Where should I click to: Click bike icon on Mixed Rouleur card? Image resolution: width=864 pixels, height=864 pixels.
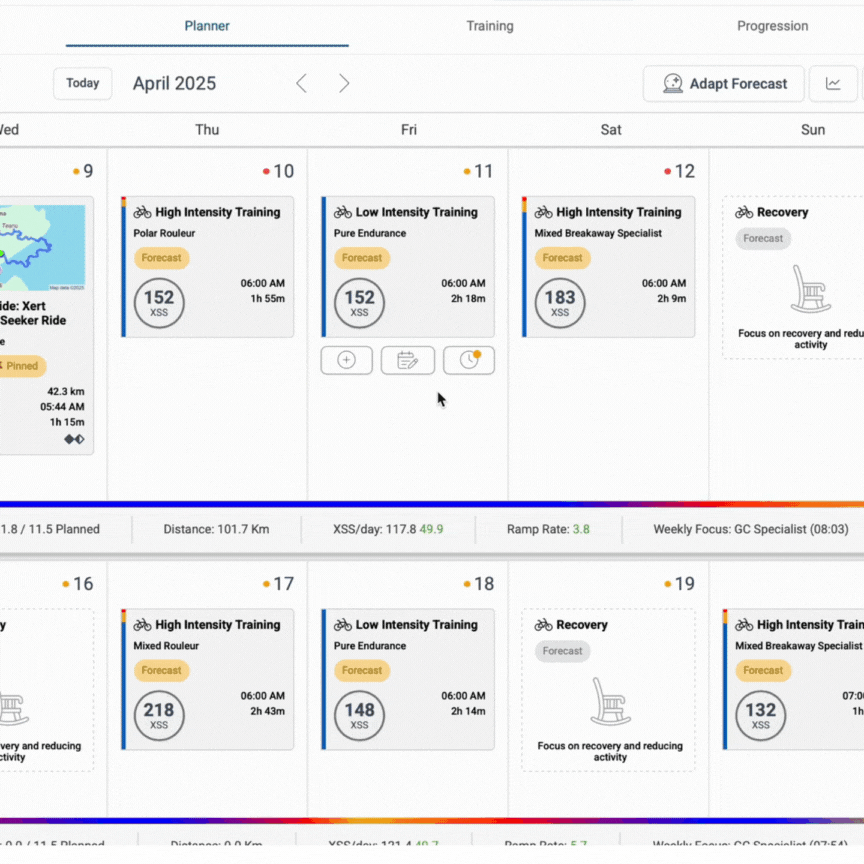click(142, 625)
